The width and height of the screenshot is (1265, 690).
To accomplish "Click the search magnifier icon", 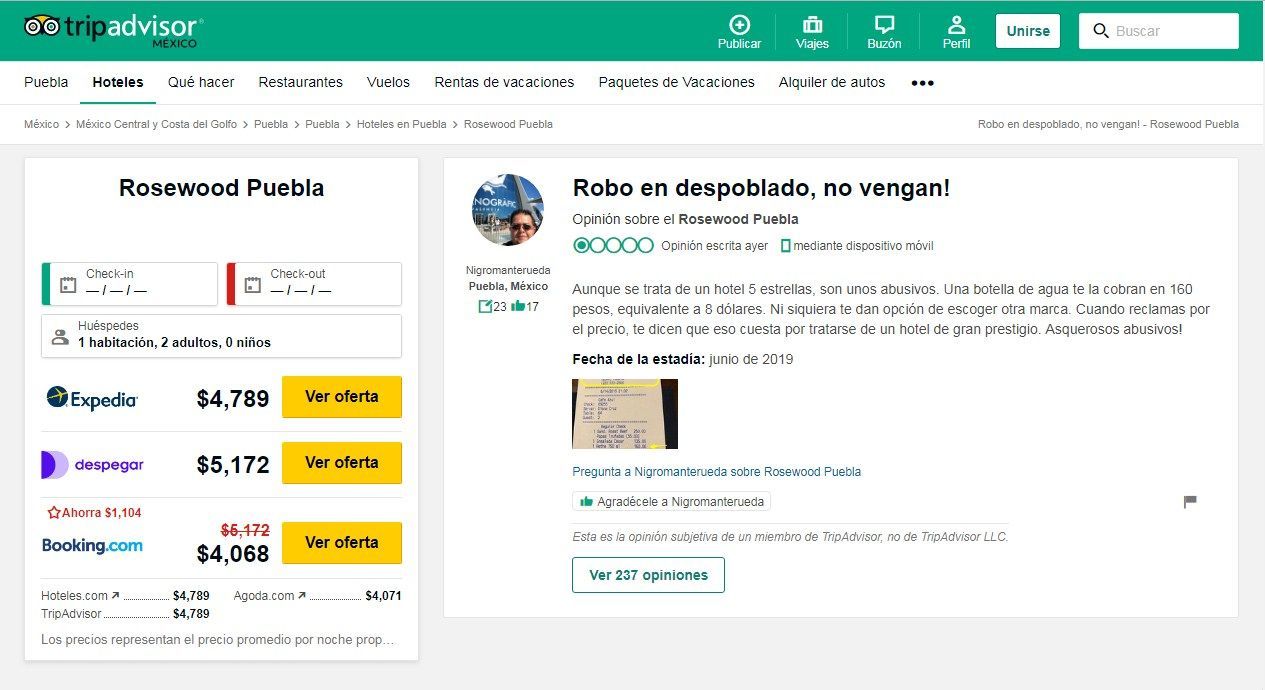I will click(1101, 31).
